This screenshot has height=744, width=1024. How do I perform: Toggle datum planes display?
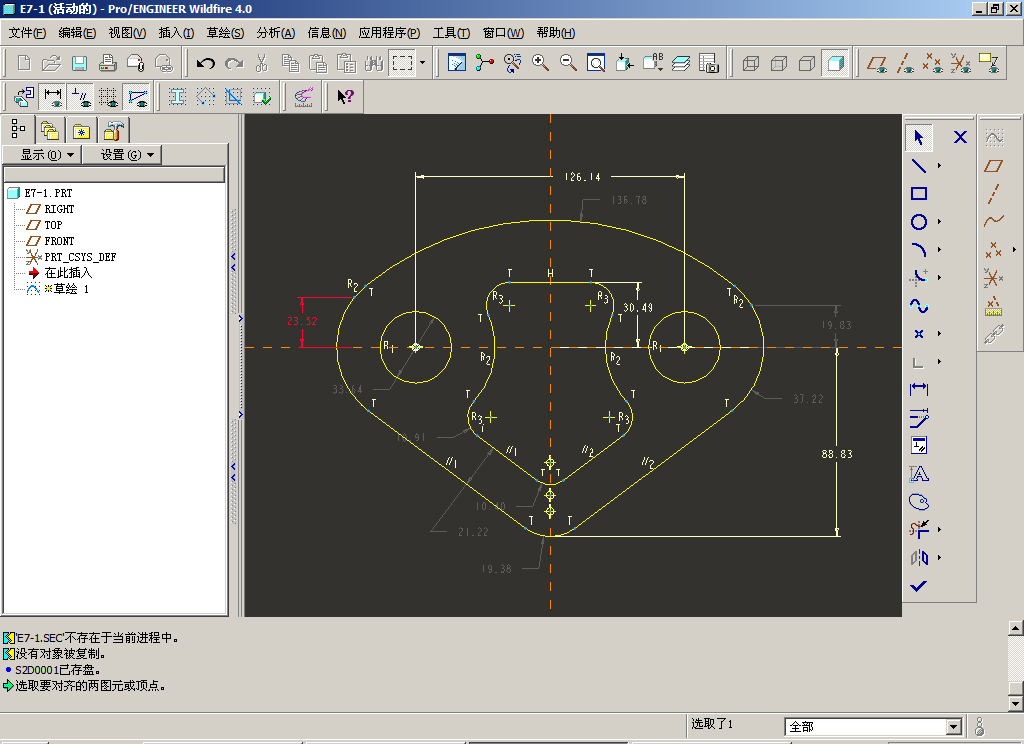pos(876,63)
